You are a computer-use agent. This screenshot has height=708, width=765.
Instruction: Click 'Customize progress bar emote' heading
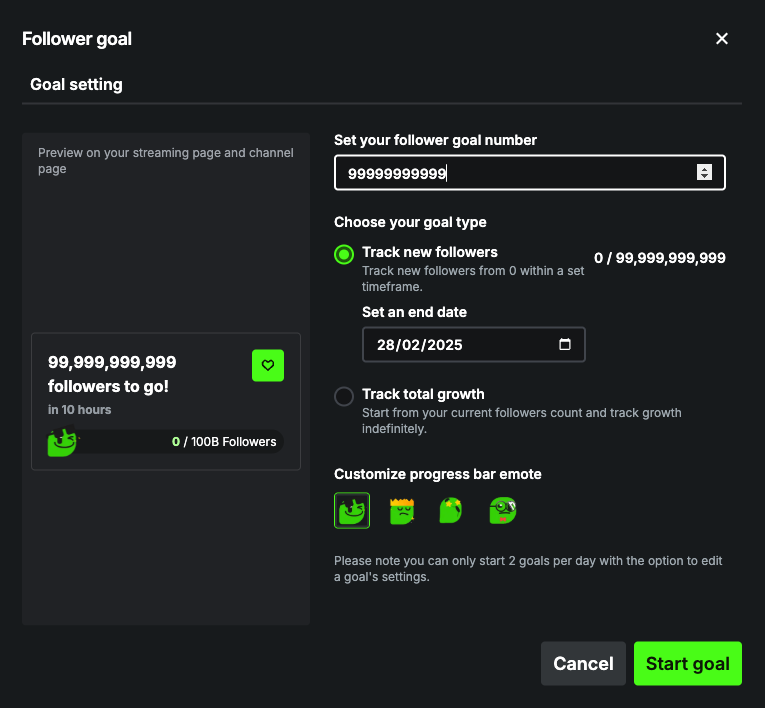click(438, 474)
